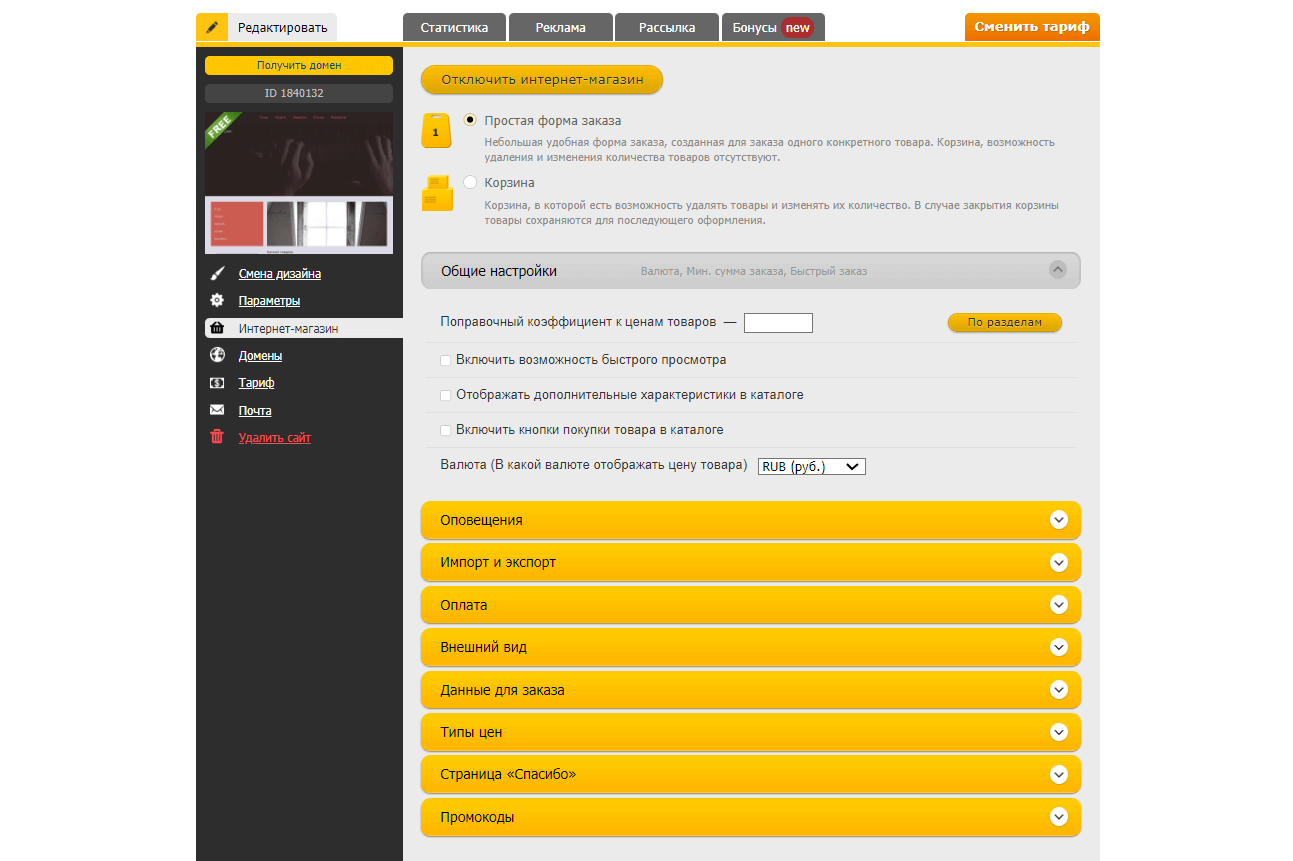Image resolution: width=1293 pixels, height=861 pixels.
Task: Expand the Оповещения section
Action: 1059,520
